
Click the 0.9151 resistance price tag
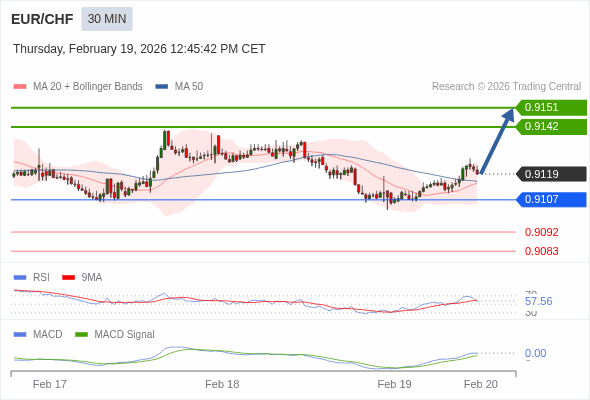point(551,108)
